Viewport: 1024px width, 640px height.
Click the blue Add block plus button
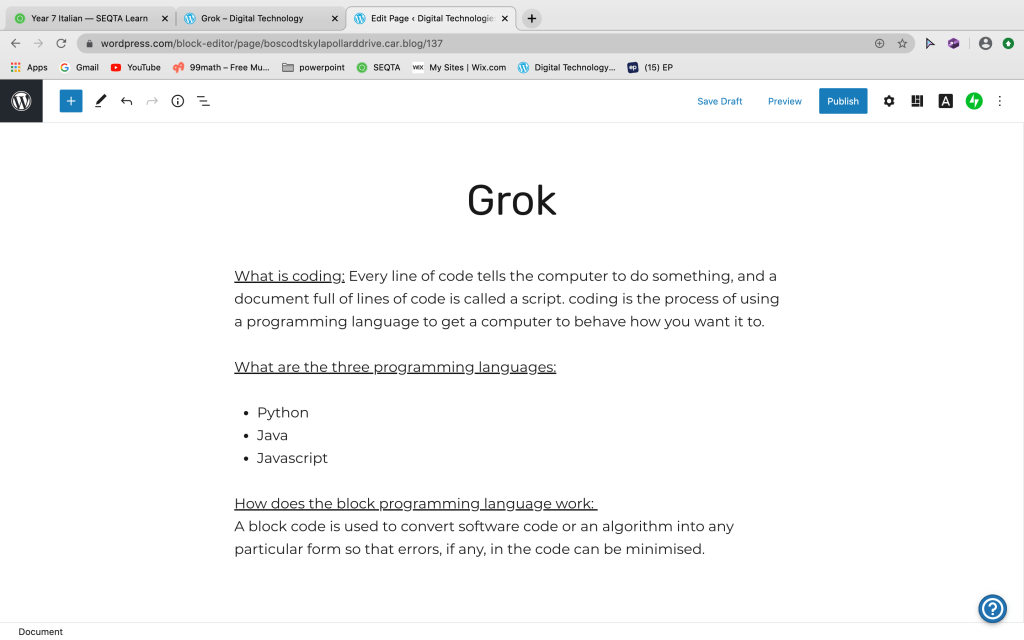point(70,101)
